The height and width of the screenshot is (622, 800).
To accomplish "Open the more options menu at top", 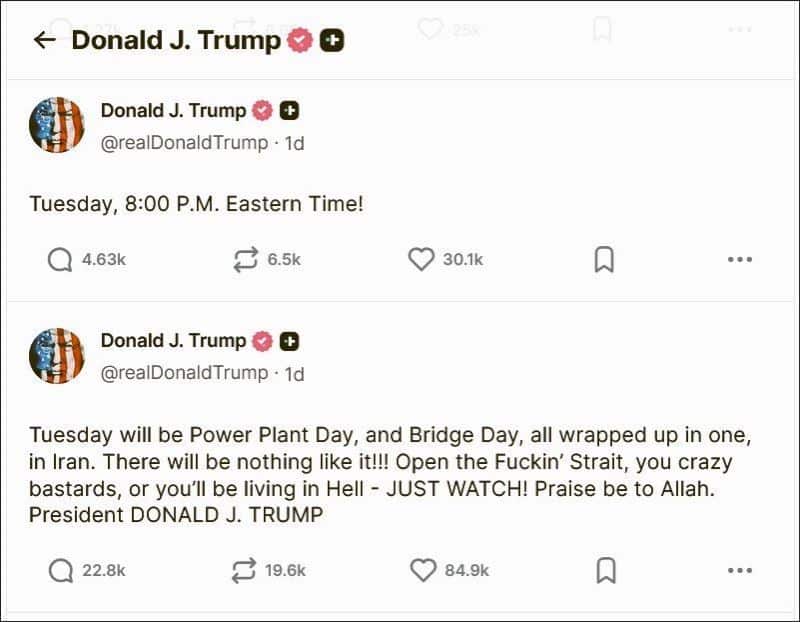I will [739, 30].
